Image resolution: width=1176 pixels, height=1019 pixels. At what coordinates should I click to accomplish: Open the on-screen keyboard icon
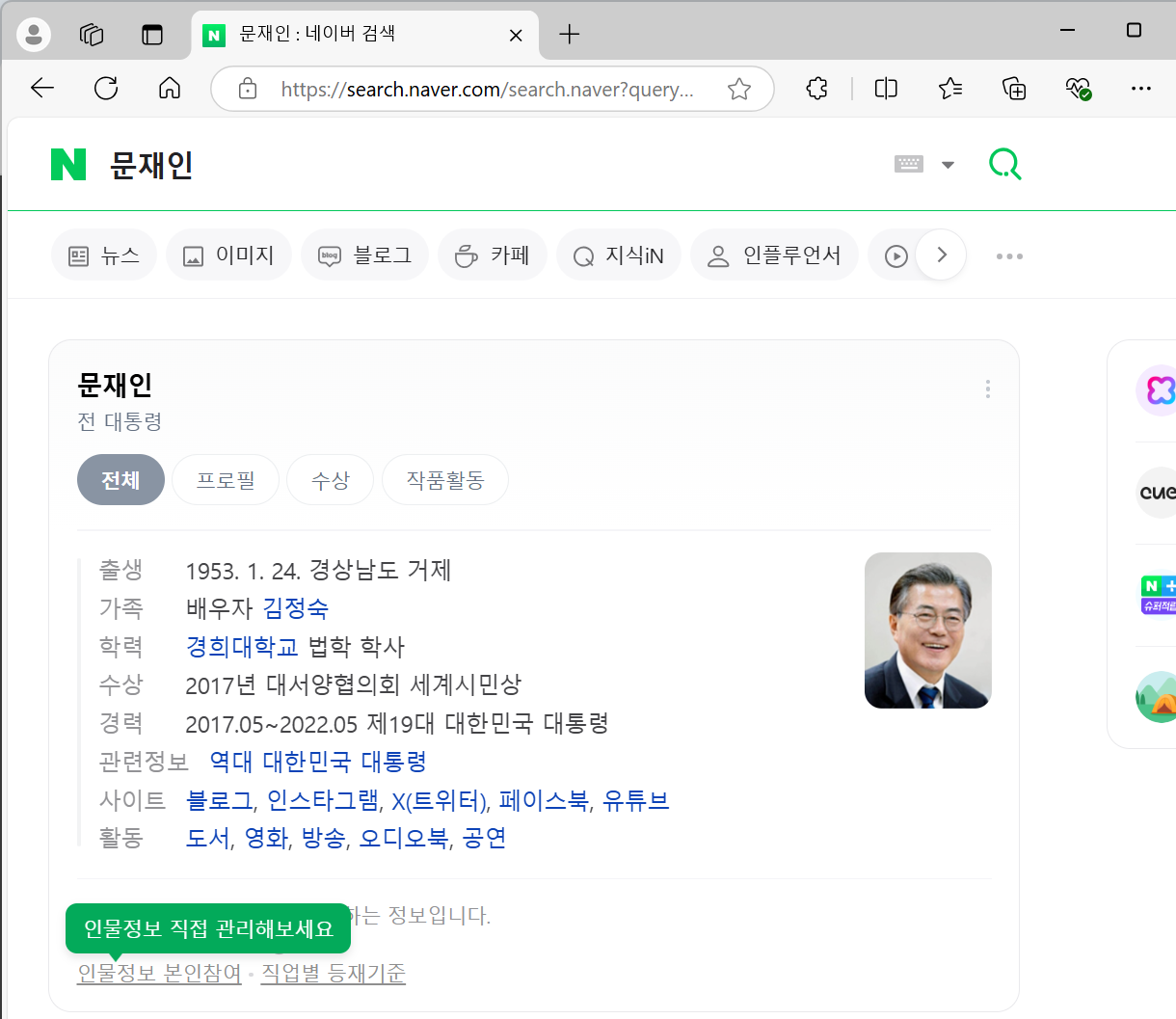click(908, 164)
